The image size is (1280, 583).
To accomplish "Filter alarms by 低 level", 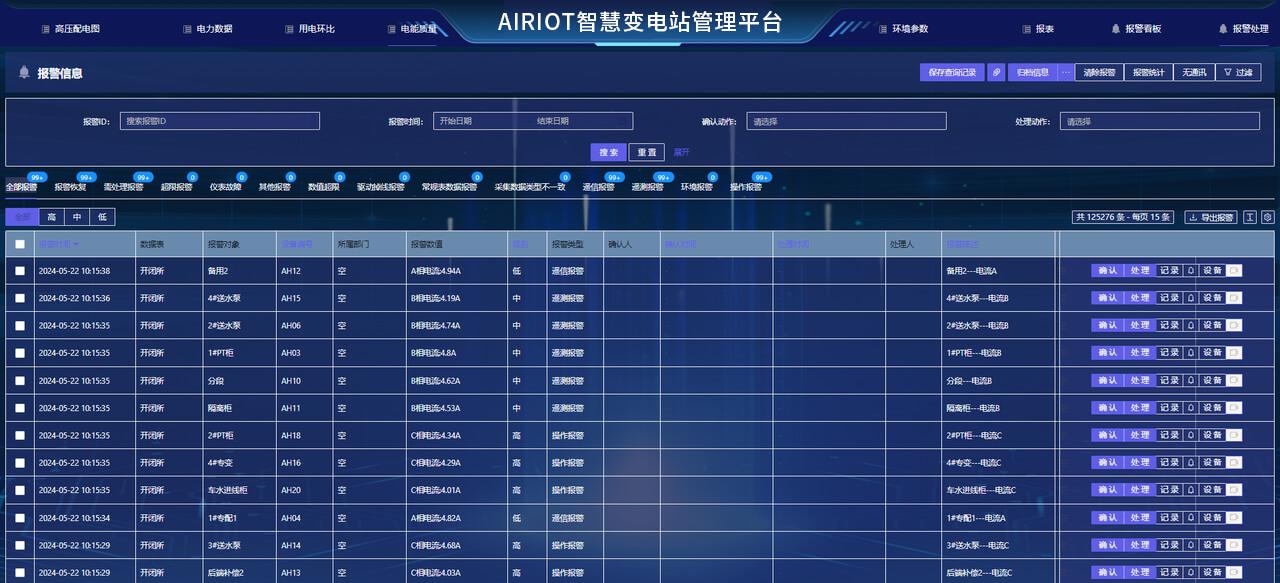I will click(x=102, y=217).
